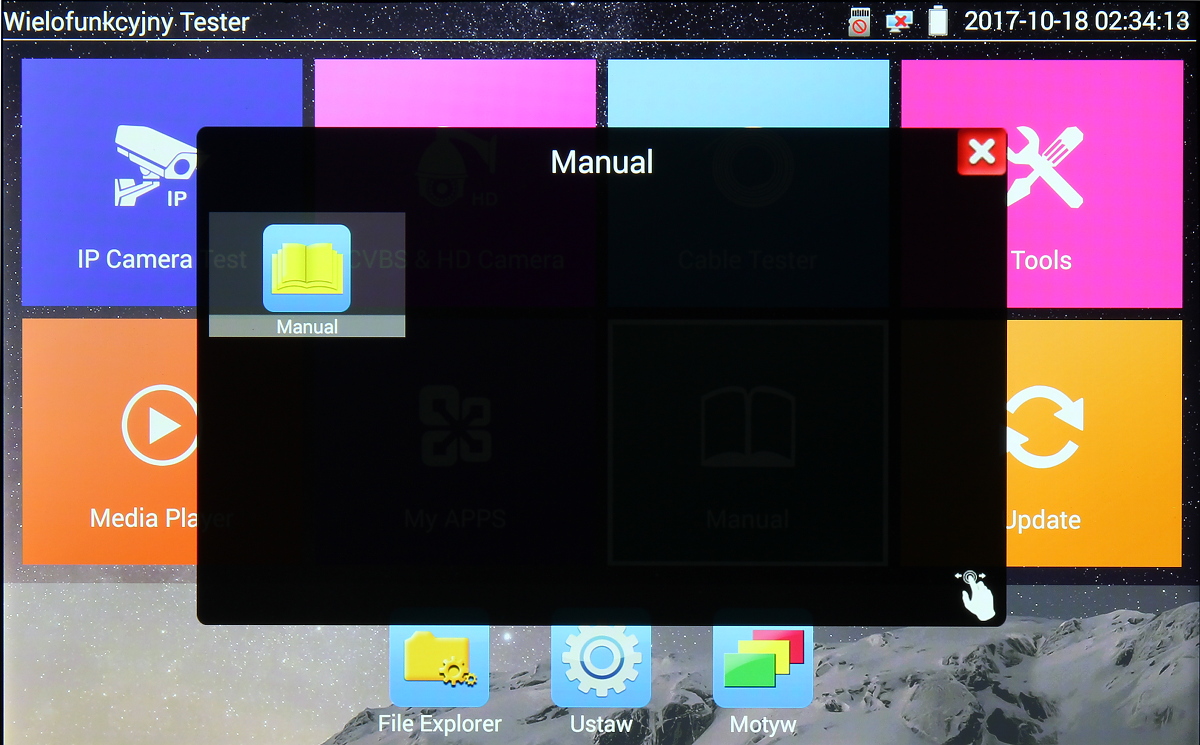Check the battery status icon
The height and width of the screenshot is (745, 1200).
(x=938, y=21)
